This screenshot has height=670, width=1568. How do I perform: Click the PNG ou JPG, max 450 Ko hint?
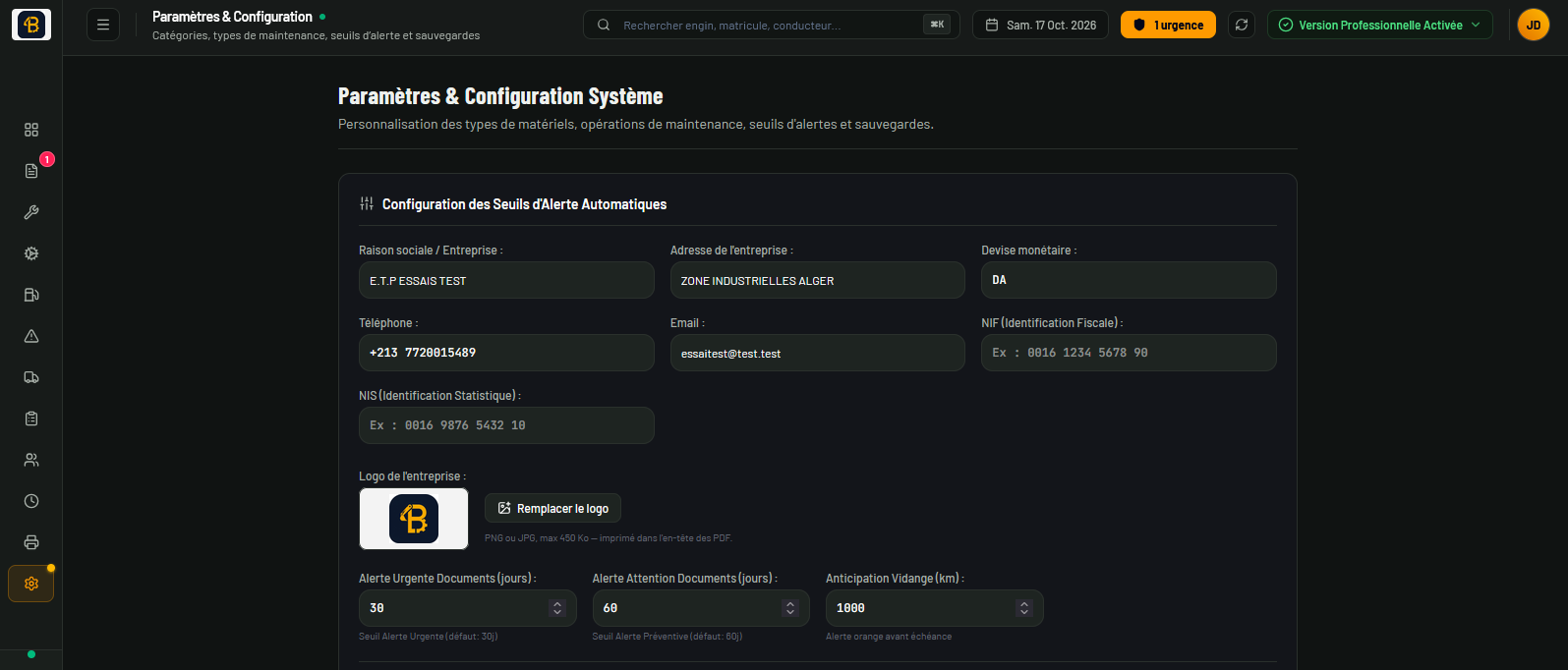pos(609,538)
